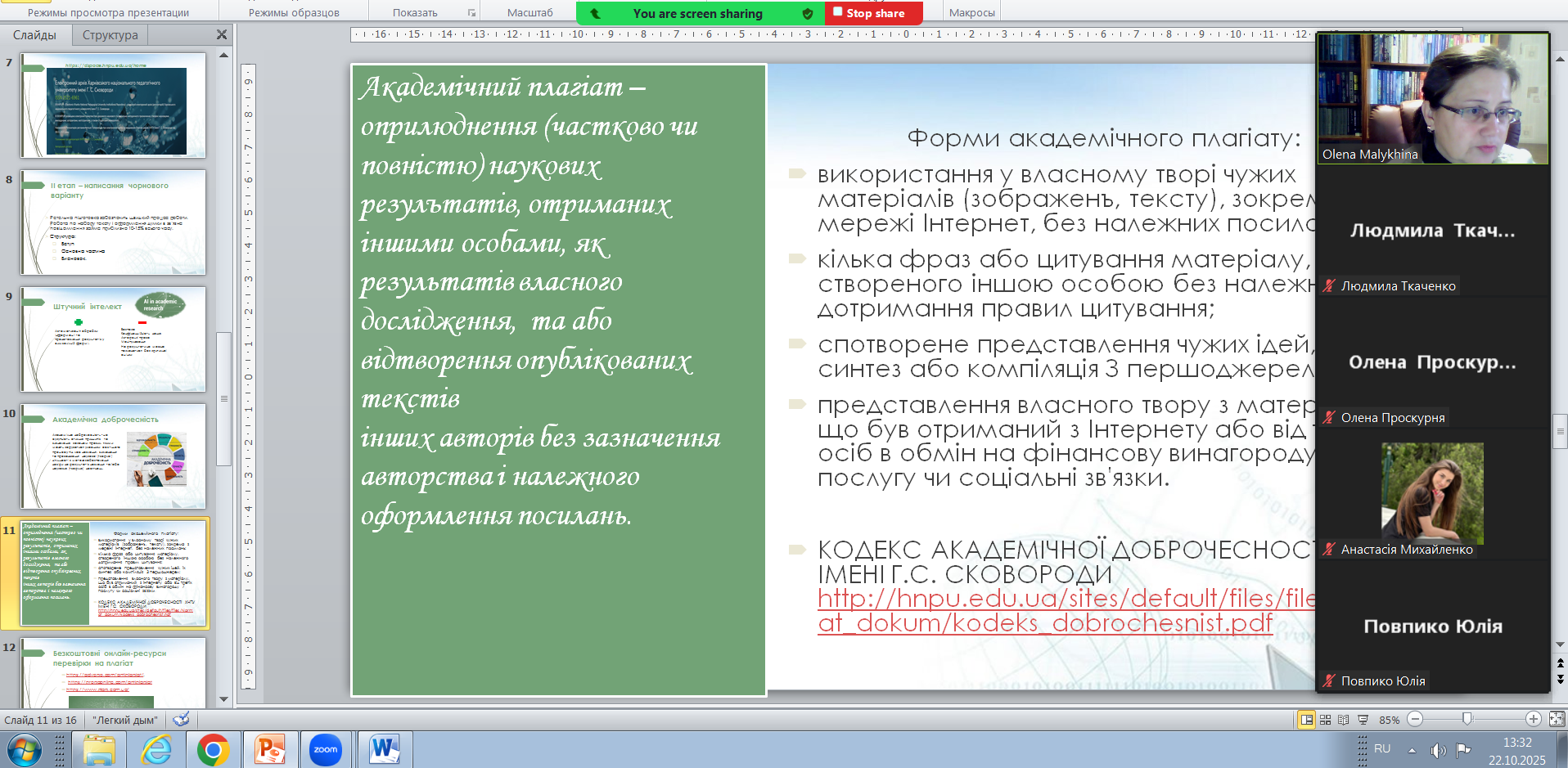Screen dimensions: 1568x768
Task: Open Reading view from status bar
Action: pyautogui.click(x=1343, y=720)
